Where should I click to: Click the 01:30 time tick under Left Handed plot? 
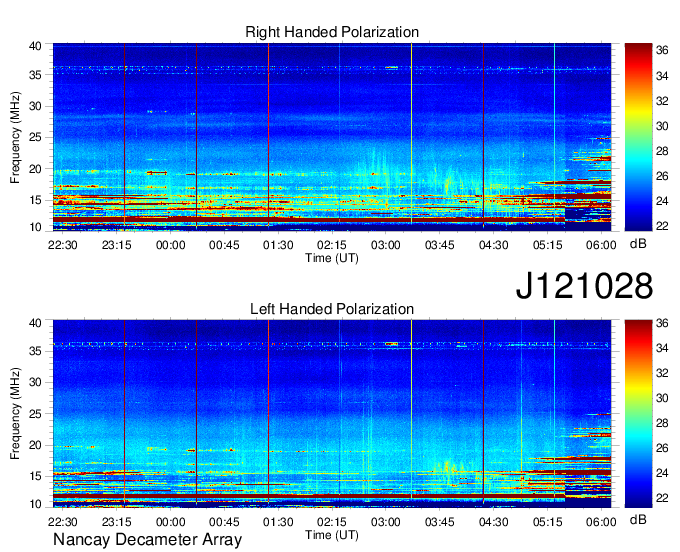point(278,522)
